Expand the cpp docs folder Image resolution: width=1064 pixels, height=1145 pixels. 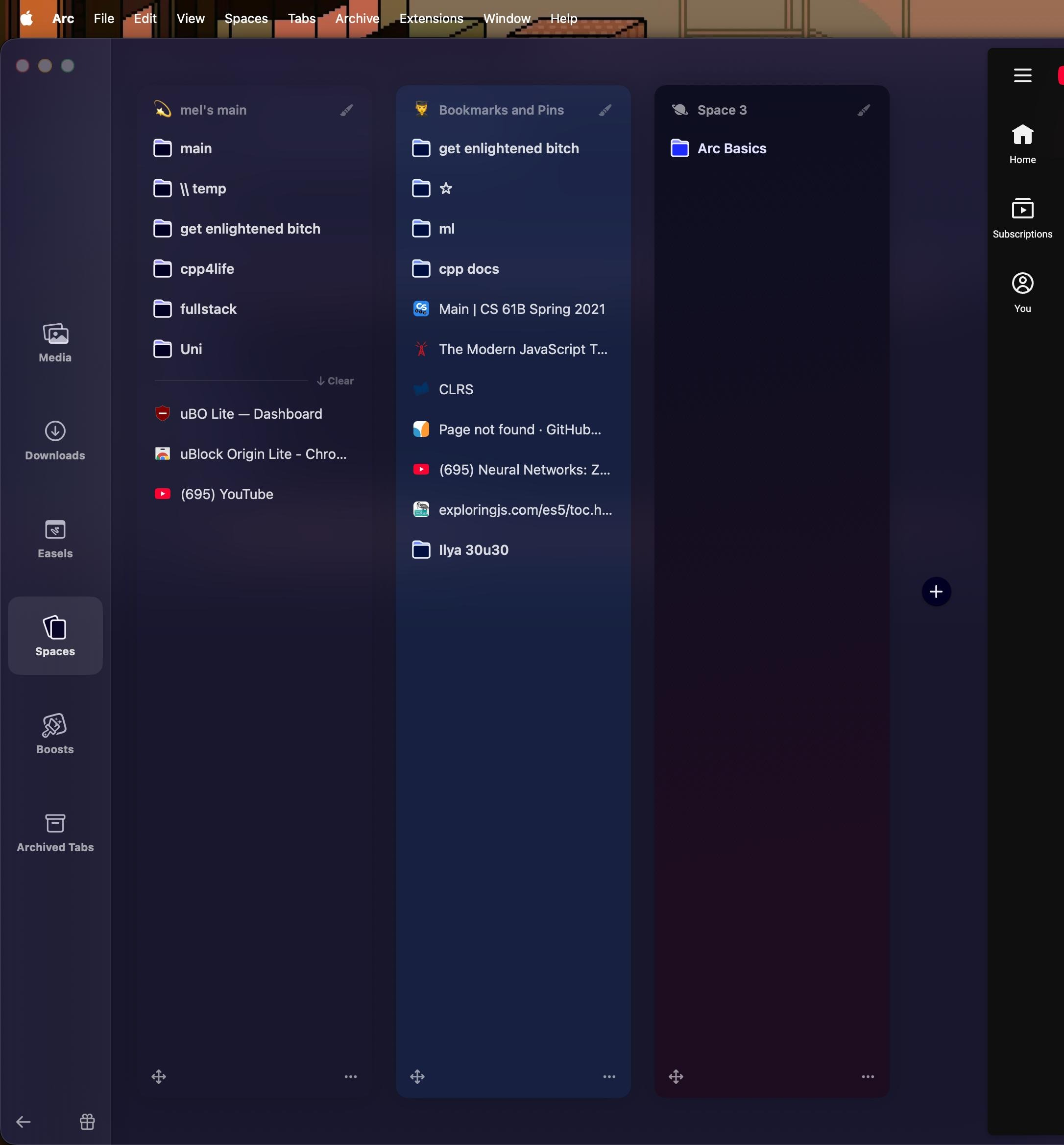click(512, 269)
